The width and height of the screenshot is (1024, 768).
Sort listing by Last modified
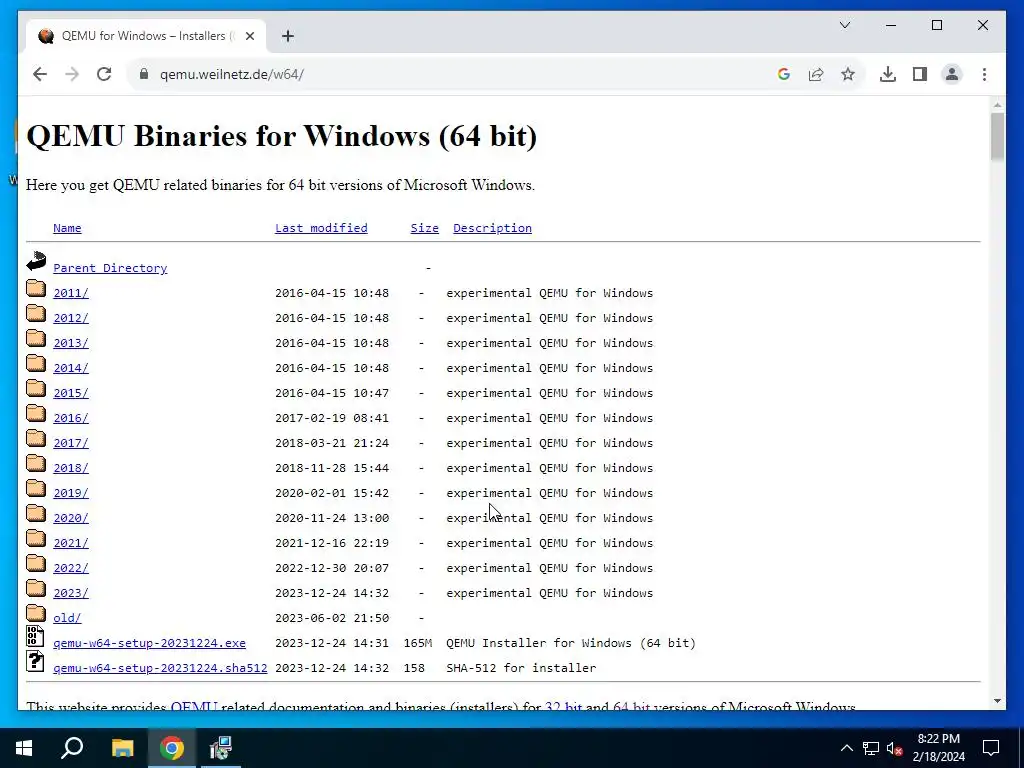pyautogui.click(x=321, y=228)
